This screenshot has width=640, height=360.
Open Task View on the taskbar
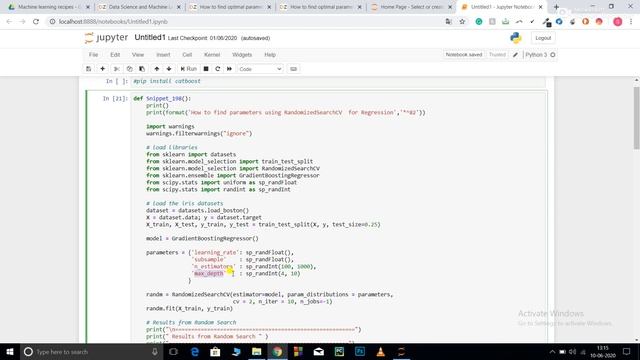coord(173,351)
